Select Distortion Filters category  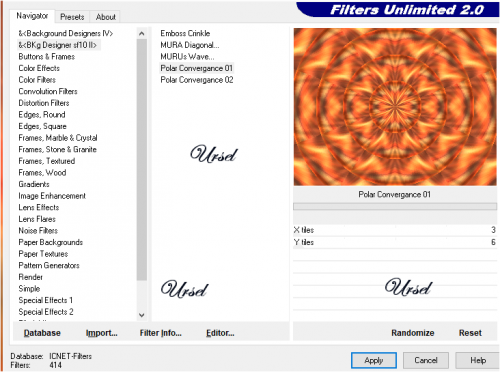(44, 103)
